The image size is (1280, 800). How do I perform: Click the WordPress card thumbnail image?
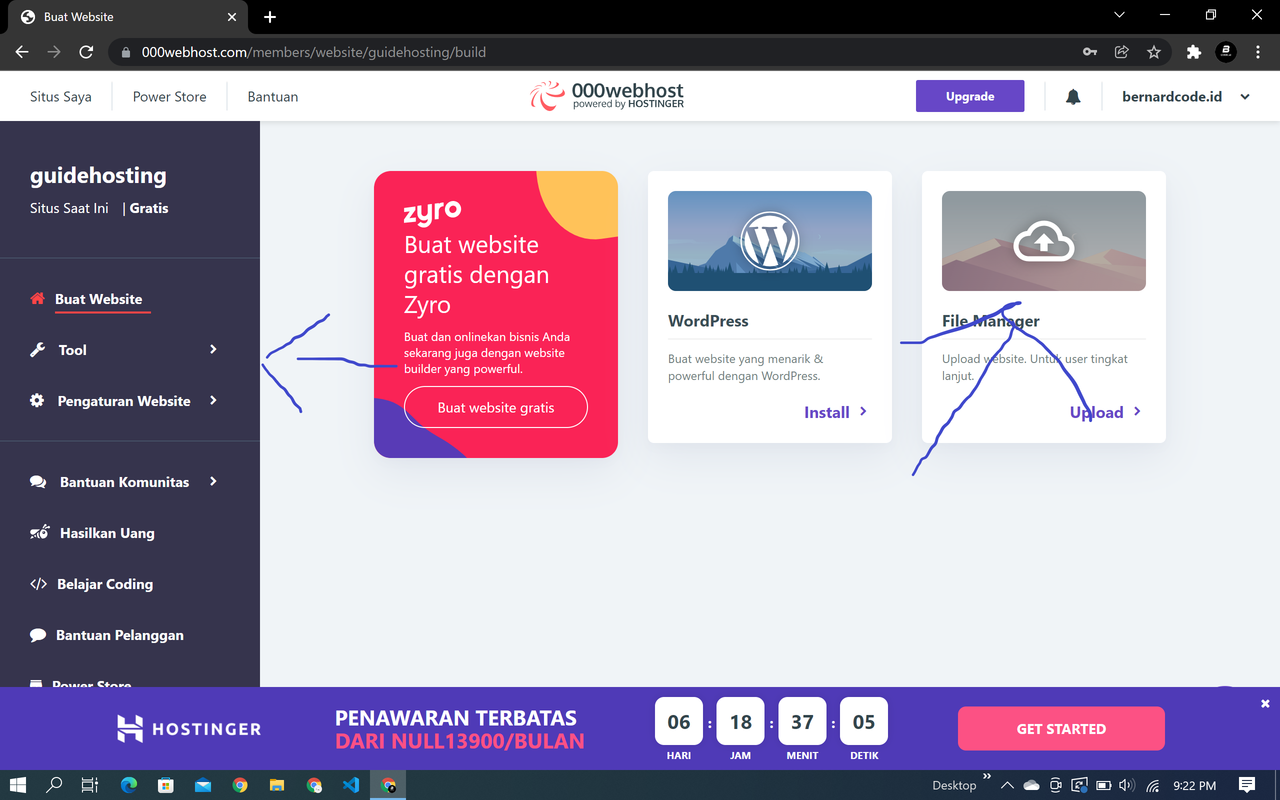(x=770, y=241)
